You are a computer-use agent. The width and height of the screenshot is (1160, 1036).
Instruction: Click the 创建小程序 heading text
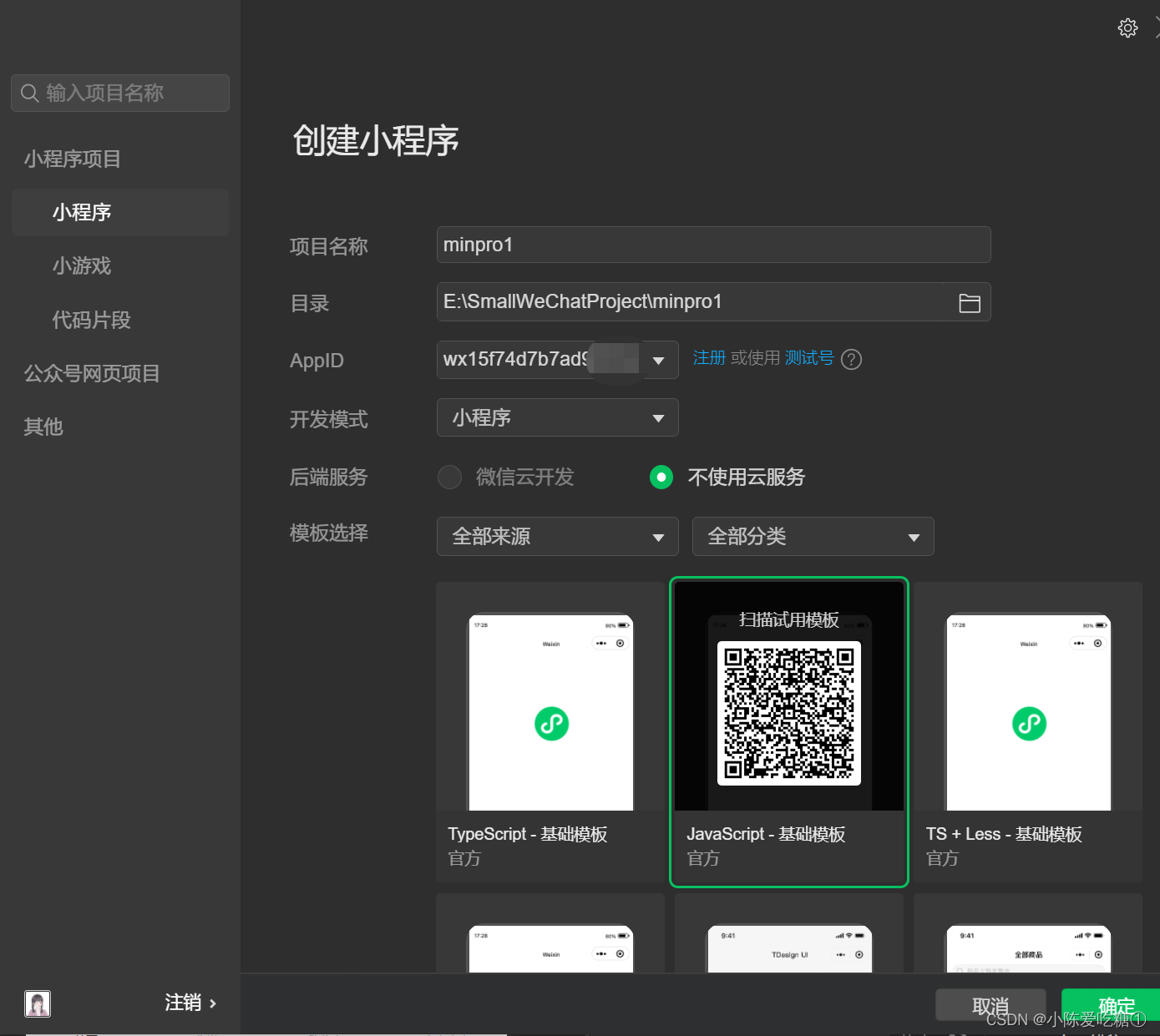[x=376, y=140]
